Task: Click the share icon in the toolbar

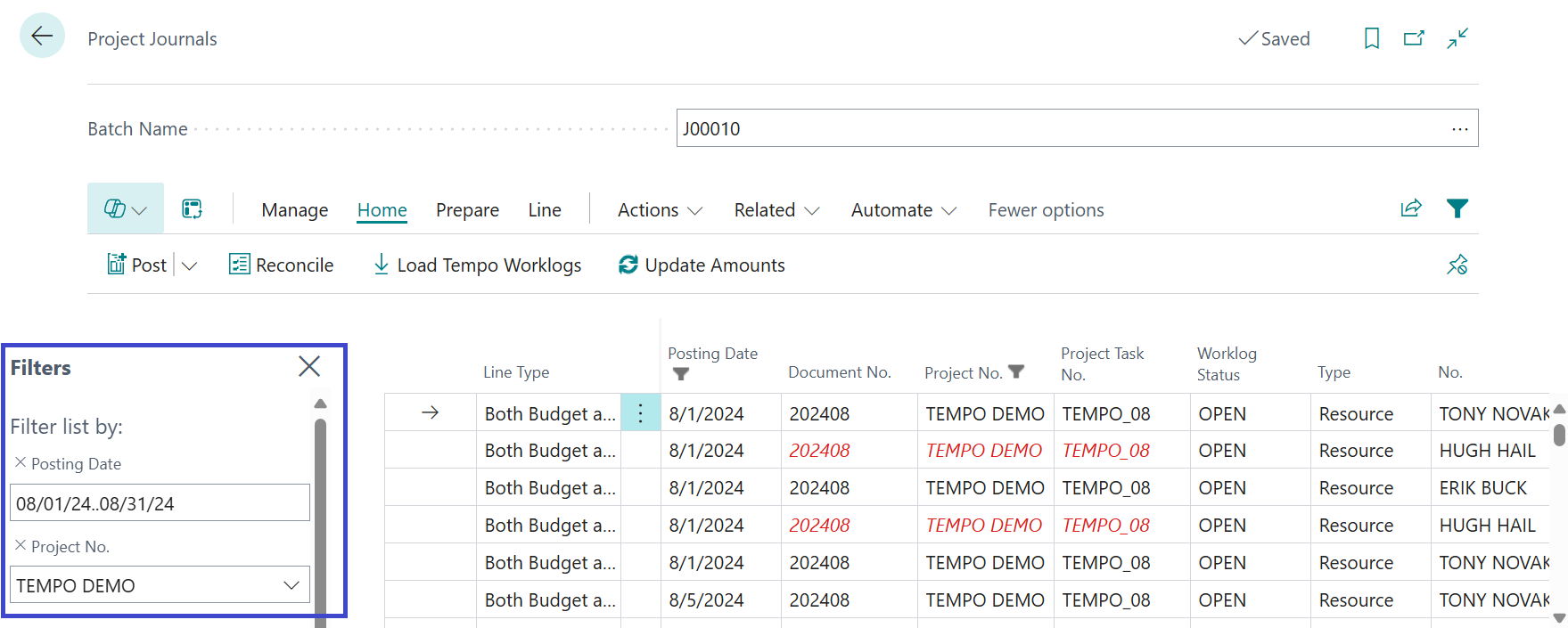Action: 1410,208
